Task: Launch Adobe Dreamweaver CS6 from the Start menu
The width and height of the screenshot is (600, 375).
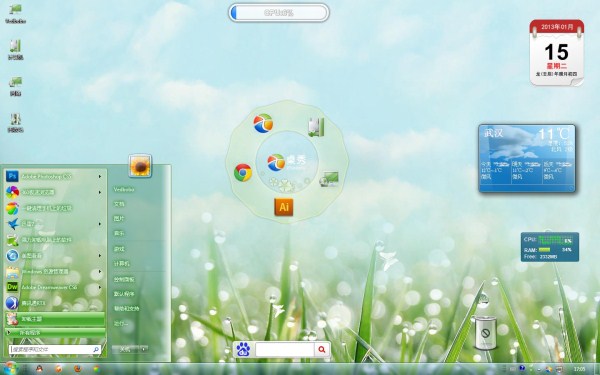Action: [x=54, y=287]
